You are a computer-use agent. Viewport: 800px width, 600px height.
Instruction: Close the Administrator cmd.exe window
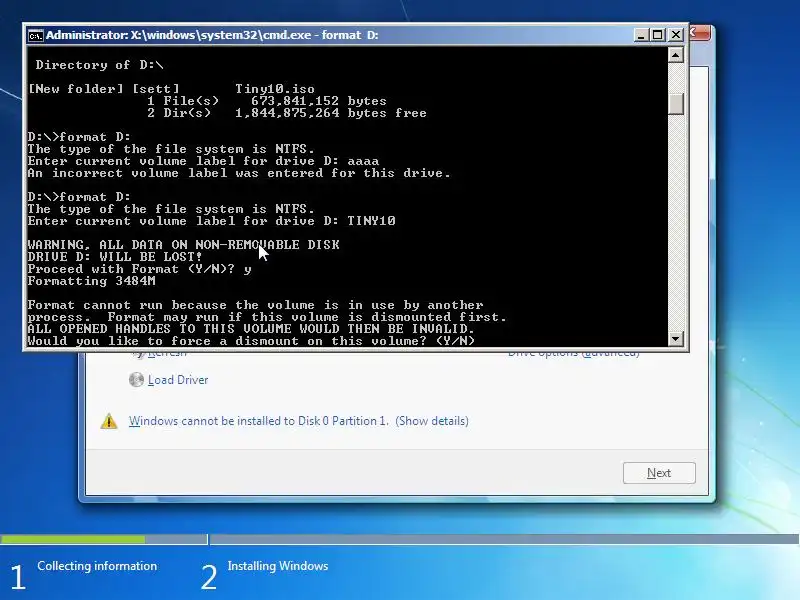tap(676, 35)
